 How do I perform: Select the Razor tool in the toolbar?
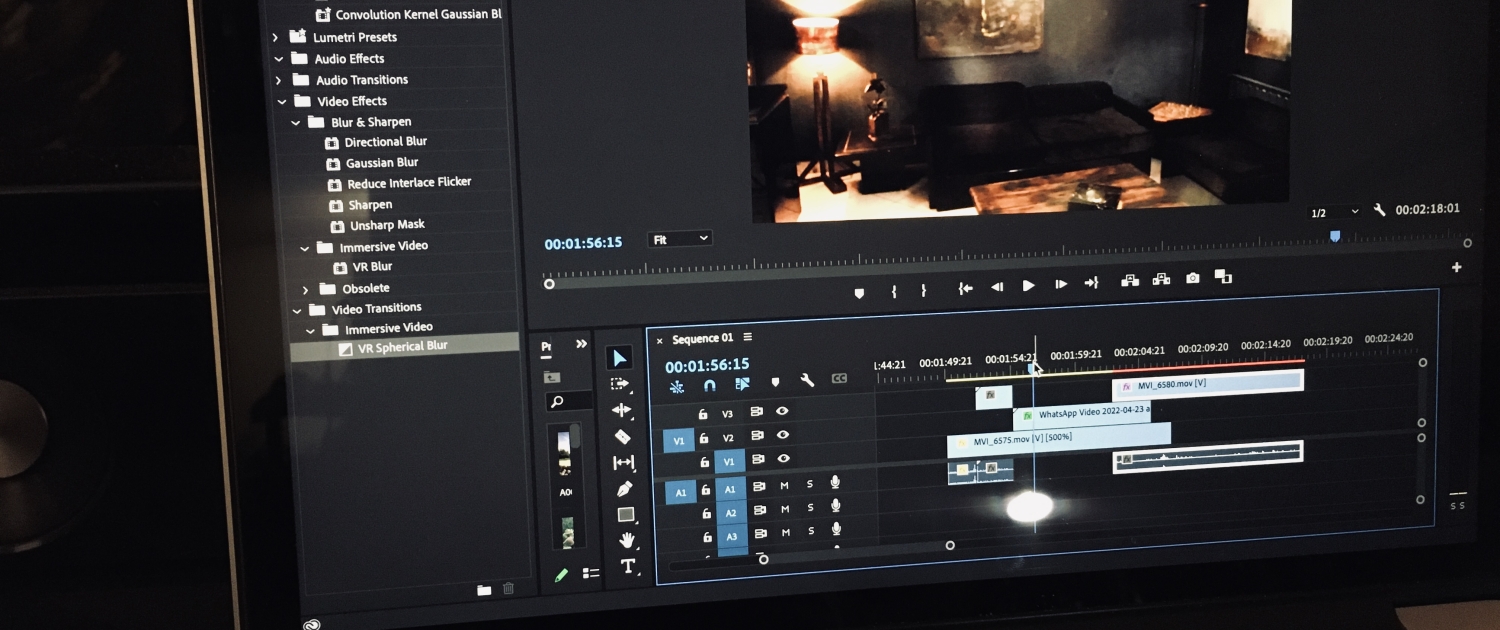622,436
